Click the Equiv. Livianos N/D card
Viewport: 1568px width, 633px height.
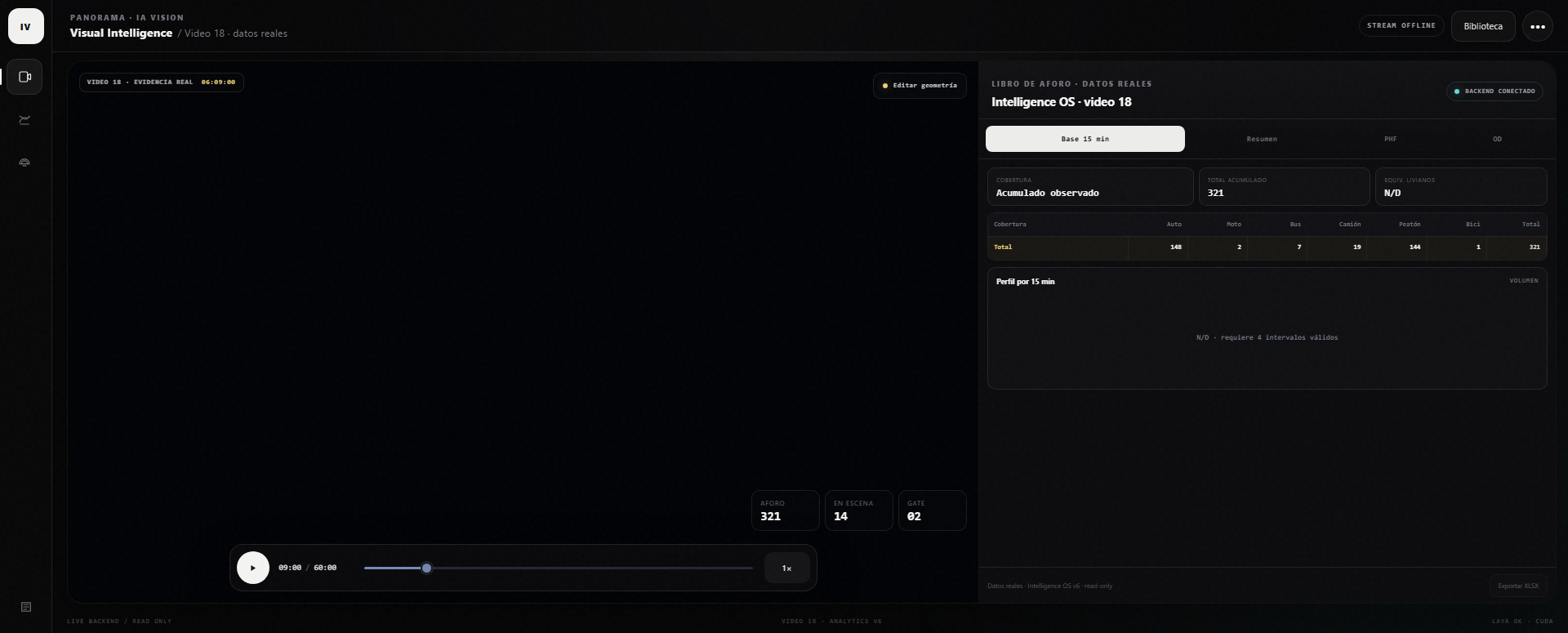[x=1460, y=187]
